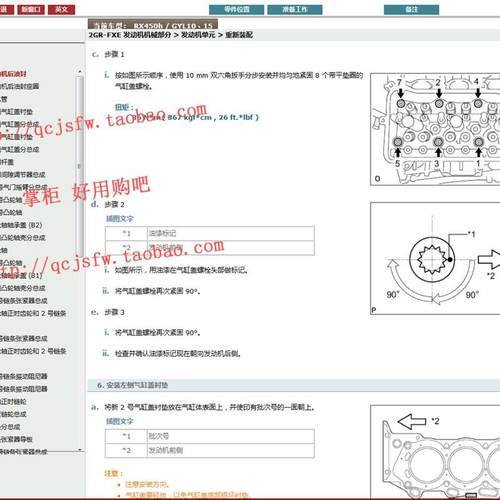Viewport: 500px width, 500px height.
Task: Click breadcrumb link 发动机单元
Action: pyautogui.click(x=198, y=35)
